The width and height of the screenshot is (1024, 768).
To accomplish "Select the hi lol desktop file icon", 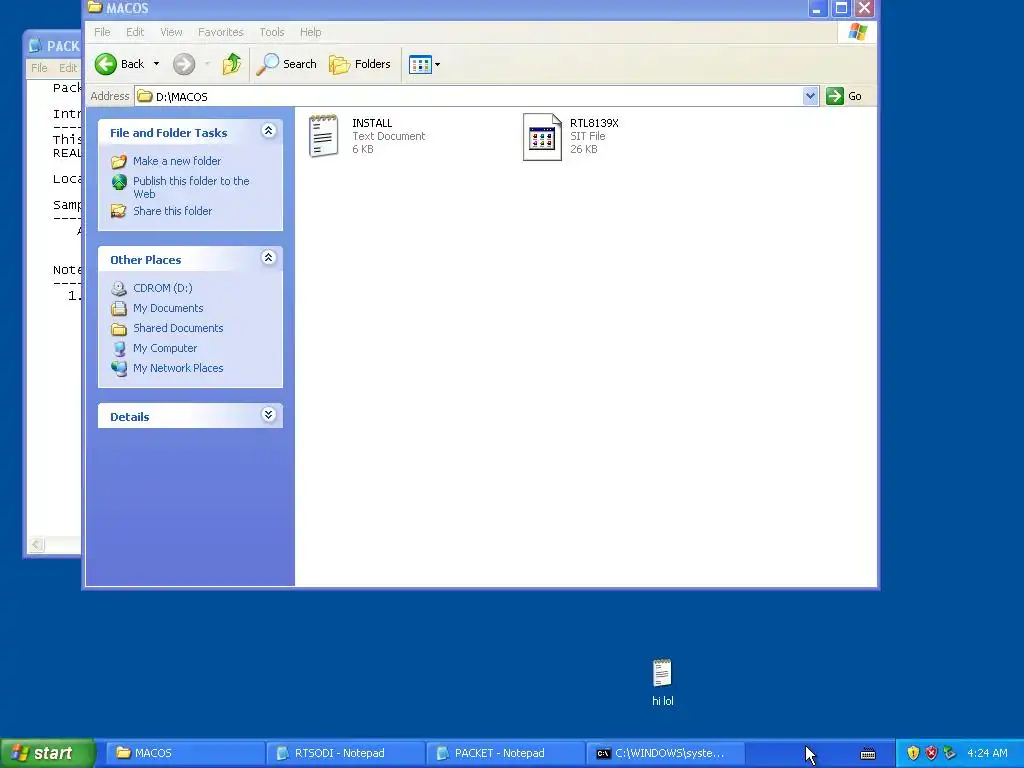I will point(662,673).
